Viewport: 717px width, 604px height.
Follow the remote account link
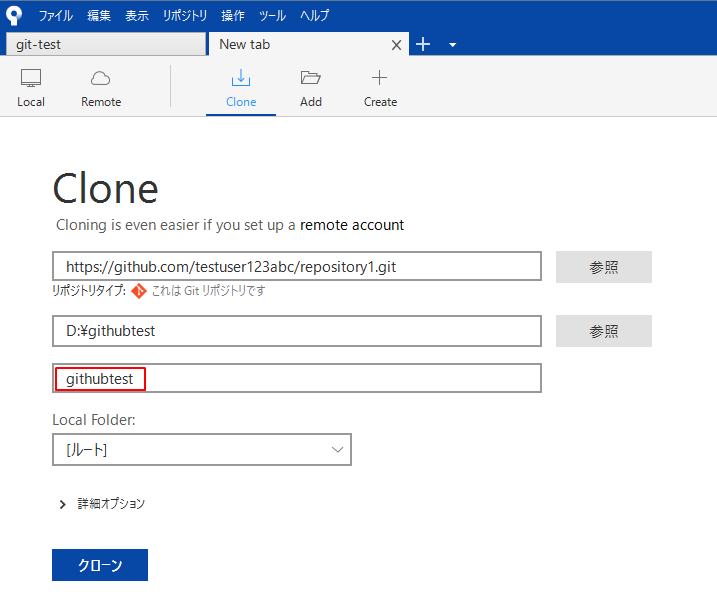pyautogui.click(x=352, y=225)
